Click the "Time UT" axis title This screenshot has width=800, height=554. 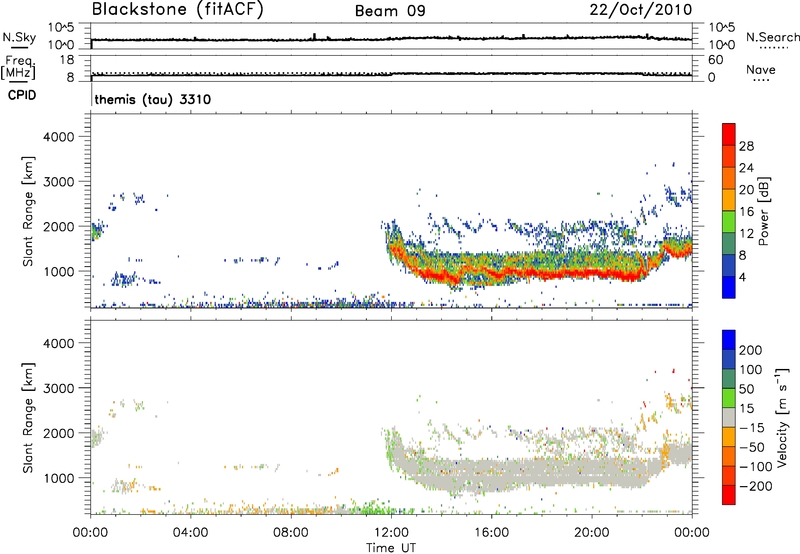[x=391, y=548]
